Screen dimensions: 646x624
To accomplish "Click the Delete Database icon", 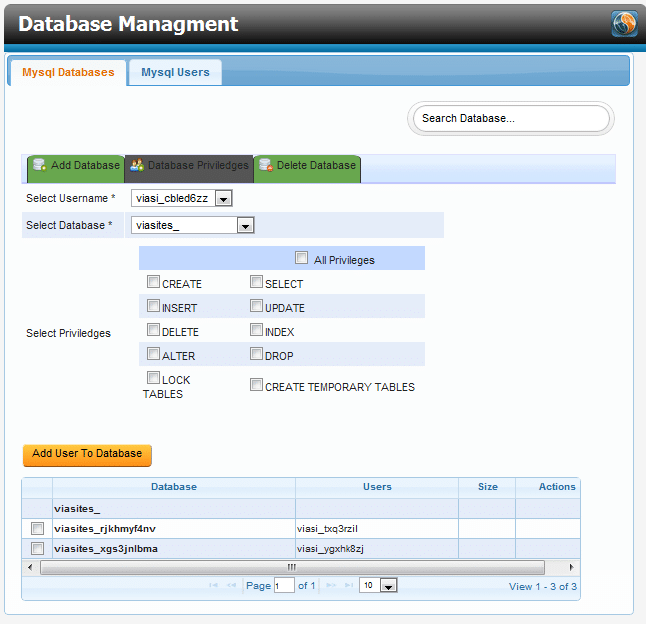I will [266, 165].
